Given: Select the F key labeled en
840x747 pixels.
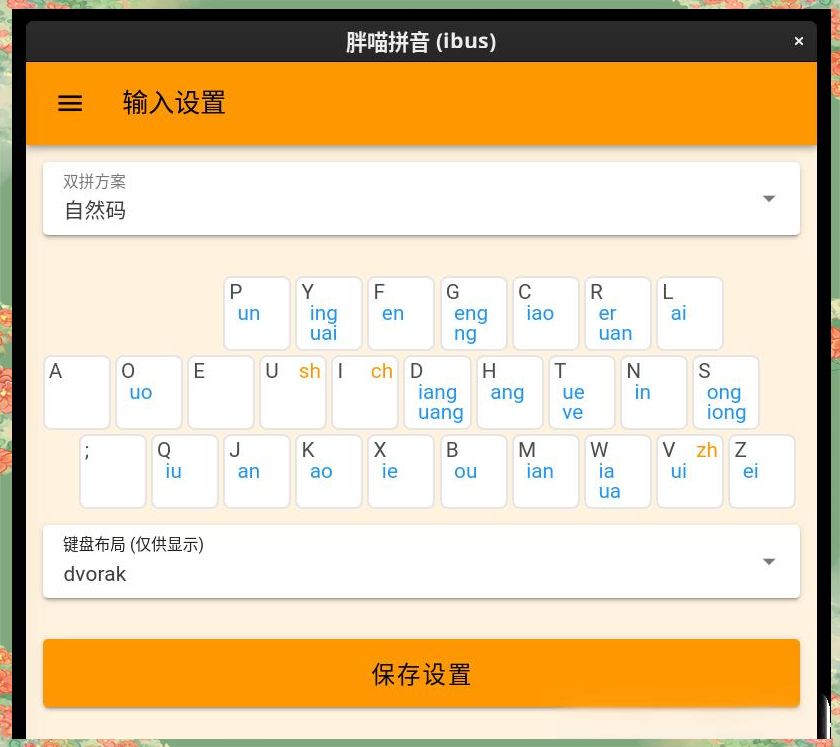Looking at the screenshot, I should pos(401,313).
